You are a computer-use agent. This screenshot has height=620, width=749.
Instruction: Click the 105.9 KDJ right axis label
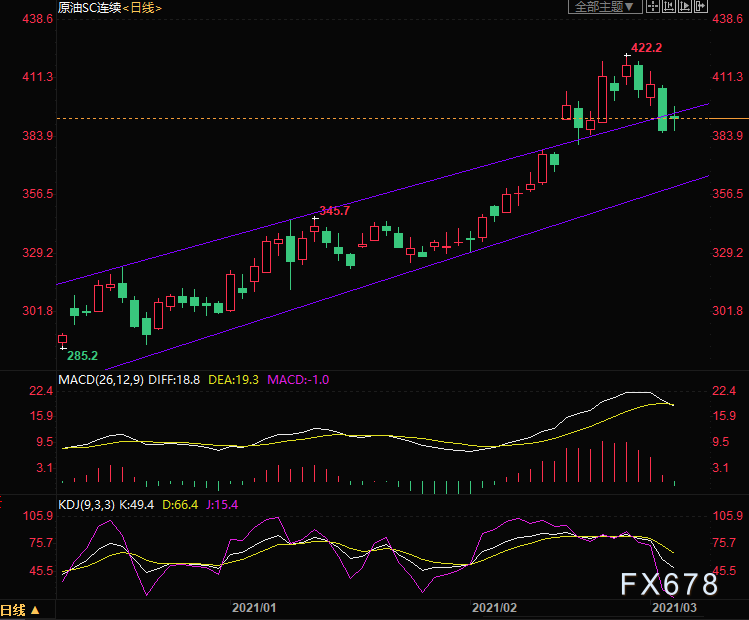[728, 516]
